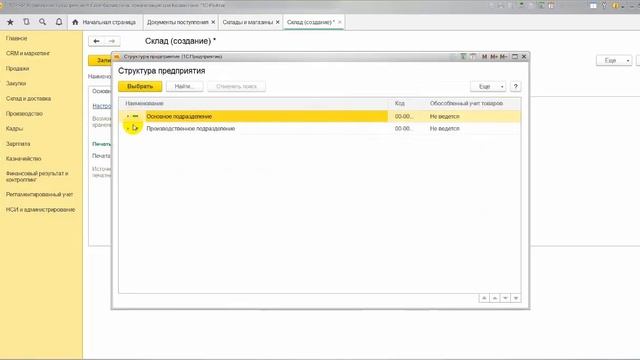Open the notifications bell icon

(x=59, y=22)
